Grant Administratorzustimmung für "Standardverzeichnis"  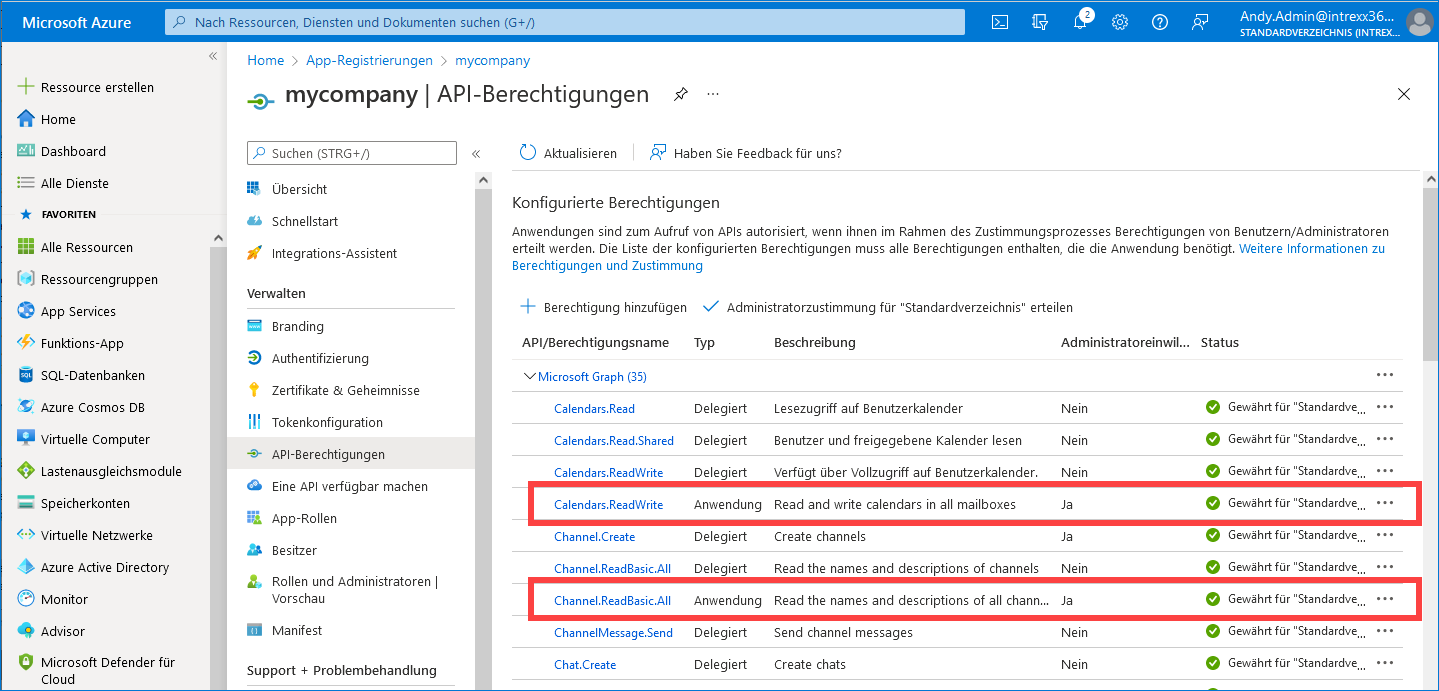click(888, 307)
